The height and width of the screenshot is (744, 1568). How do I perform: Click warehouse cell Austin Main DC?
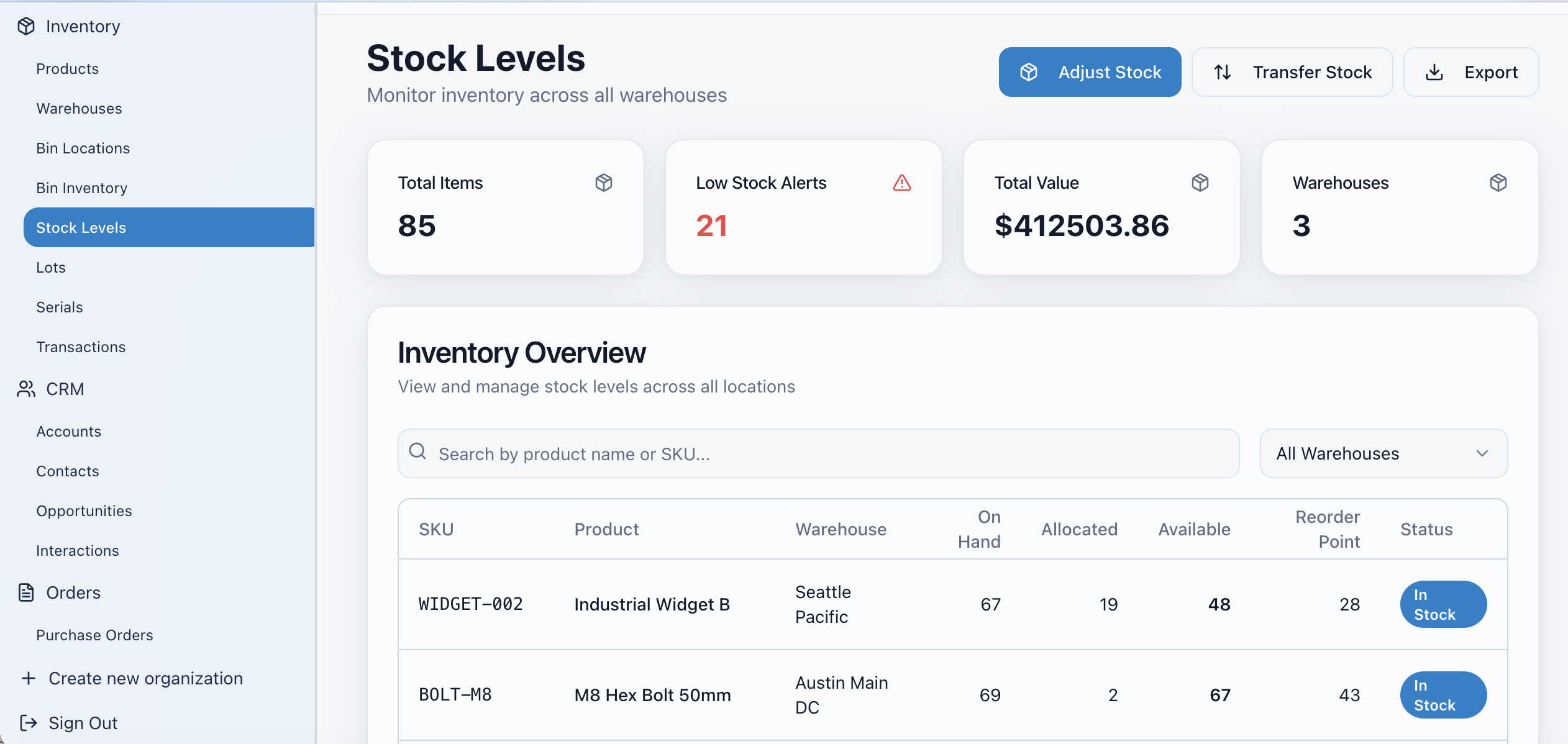(841, 695)
